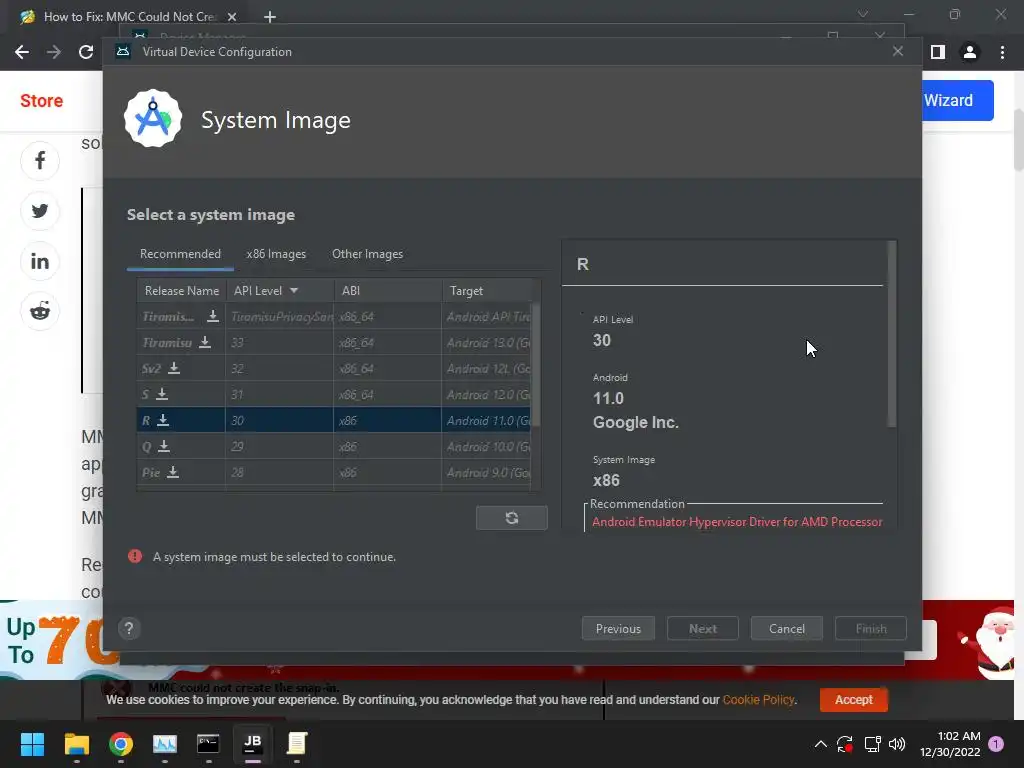Open the AMD Hypervisor Driver recommendation link

tap(737, 522)
